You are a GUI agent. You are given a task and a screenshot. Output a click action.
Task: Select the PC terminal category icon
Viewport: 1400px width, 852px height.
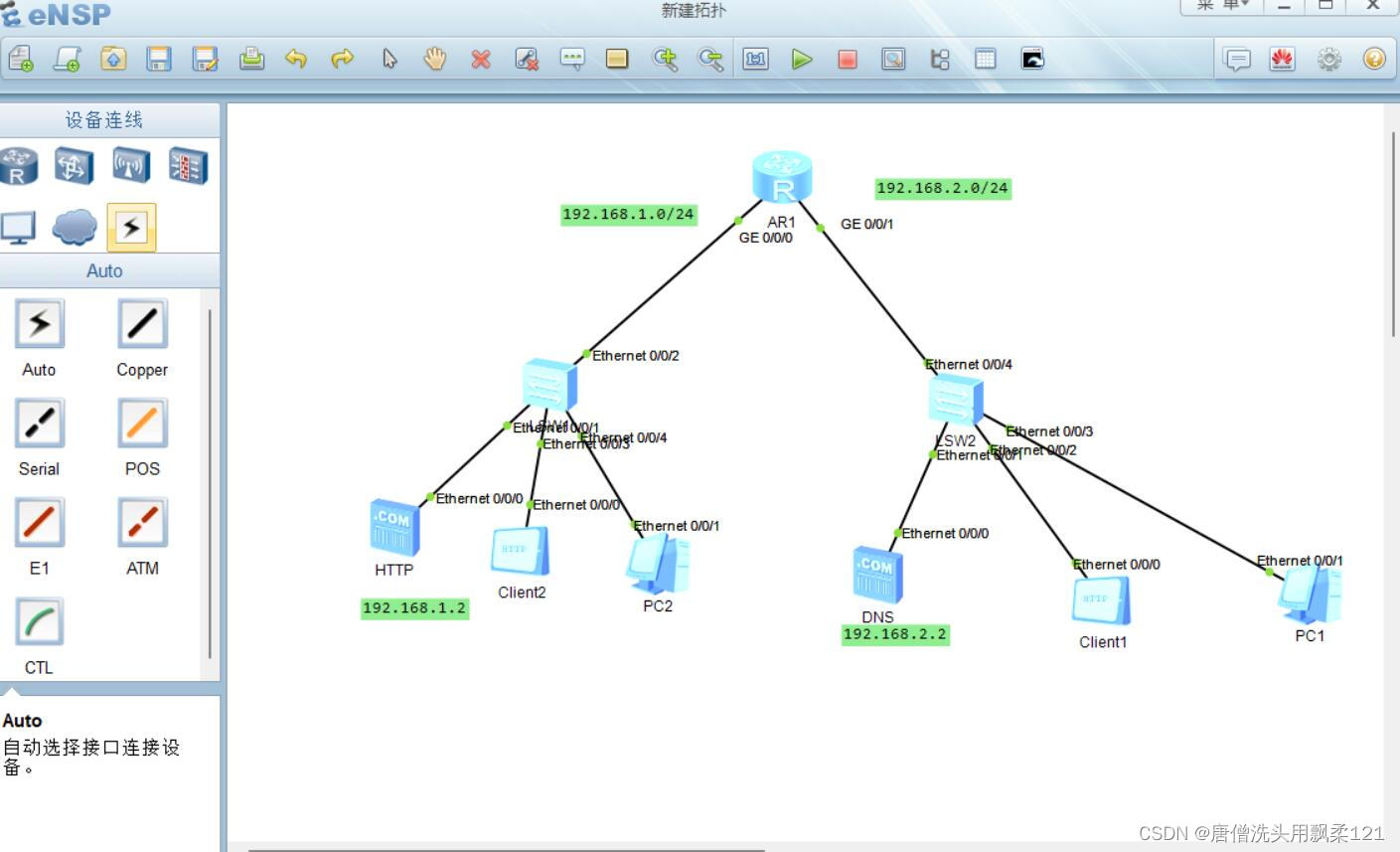click(18, 227)
